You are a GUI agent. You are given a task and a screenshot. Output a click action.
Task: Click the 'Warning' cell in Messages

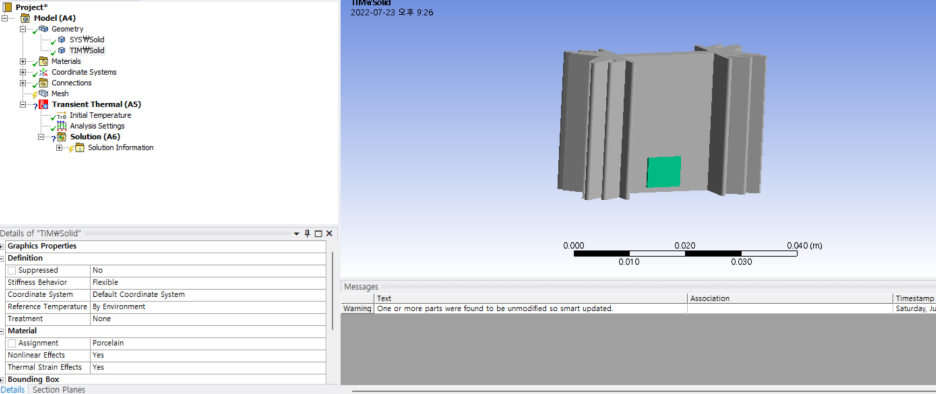tap(358, 309)
